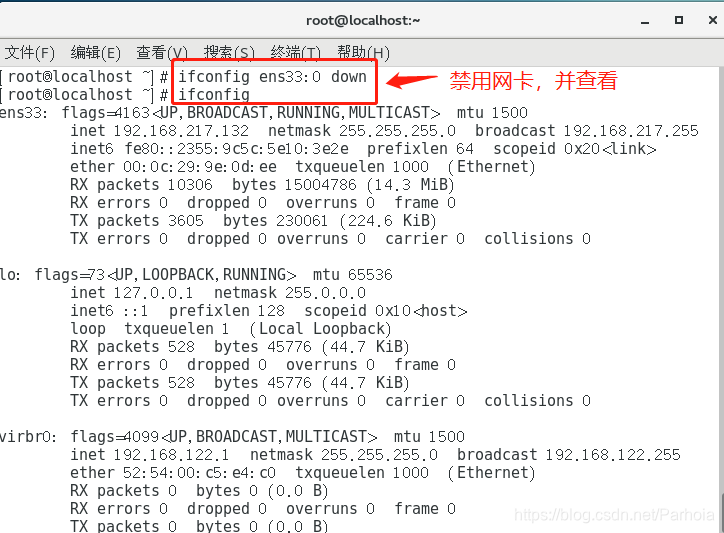Click RX packets 10306 value
Image resolution: width=724 pixels, height=533 pixels.
pos(190,185)
